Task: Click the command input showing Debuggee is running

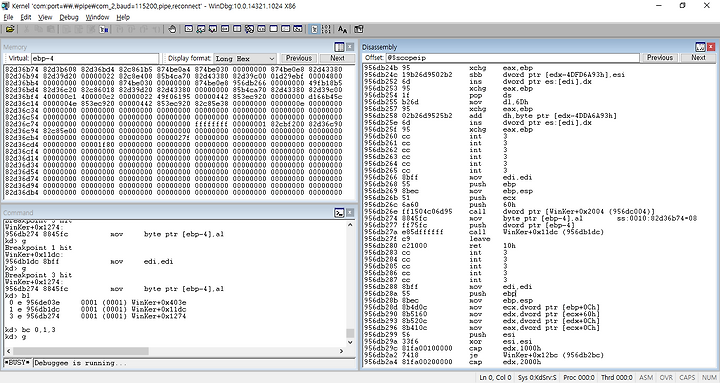Action: pos(194,363)
